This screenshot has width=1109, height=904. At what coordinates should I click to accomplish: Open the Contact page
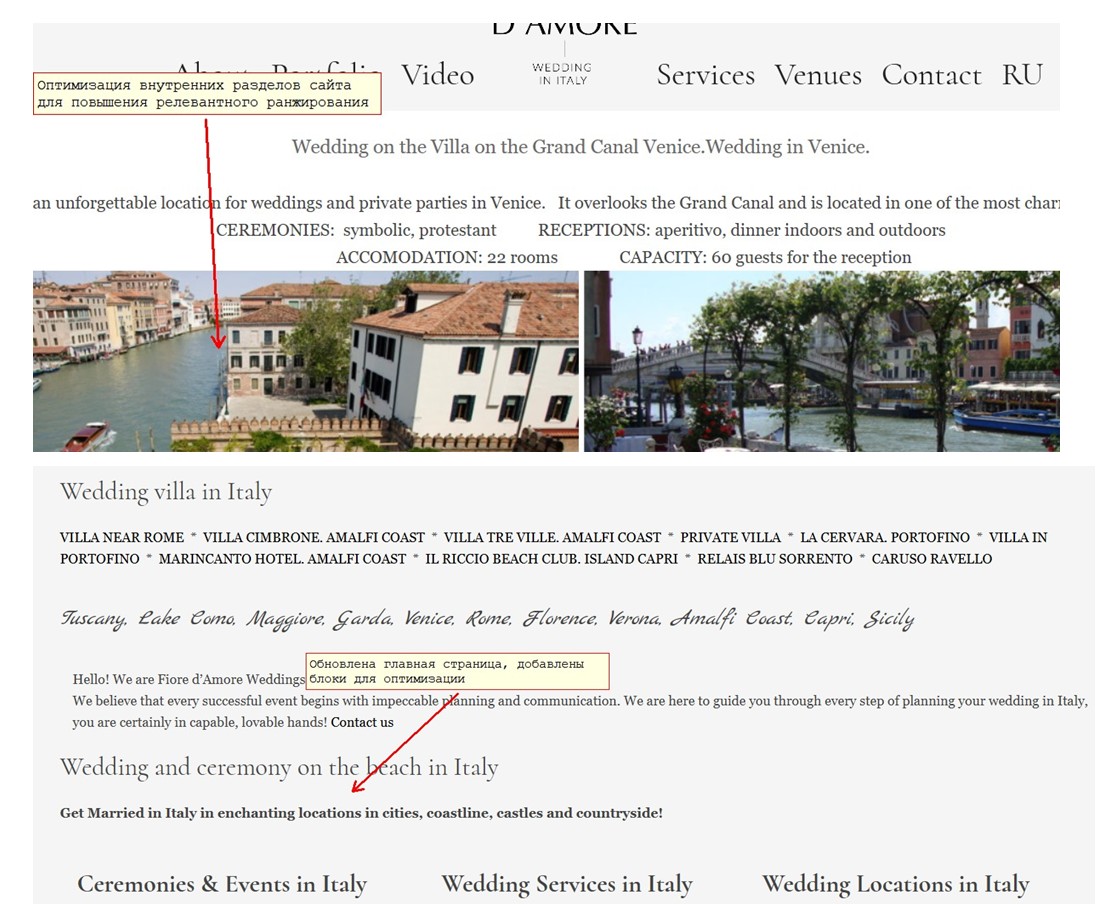pos(931,75)
